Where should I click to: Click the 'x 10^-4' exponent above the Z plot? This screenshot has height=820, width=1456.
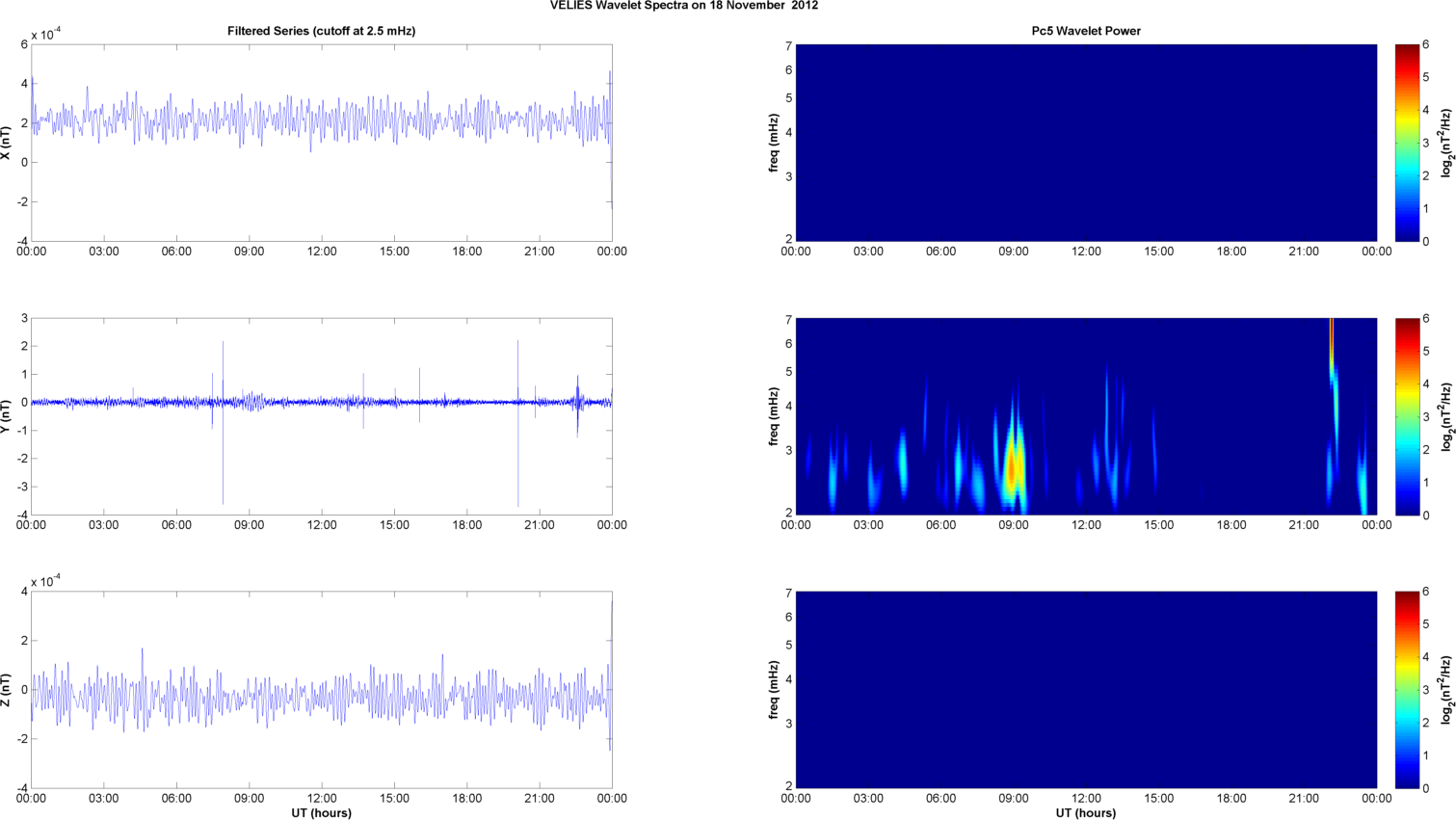click(x=46, y=581)
